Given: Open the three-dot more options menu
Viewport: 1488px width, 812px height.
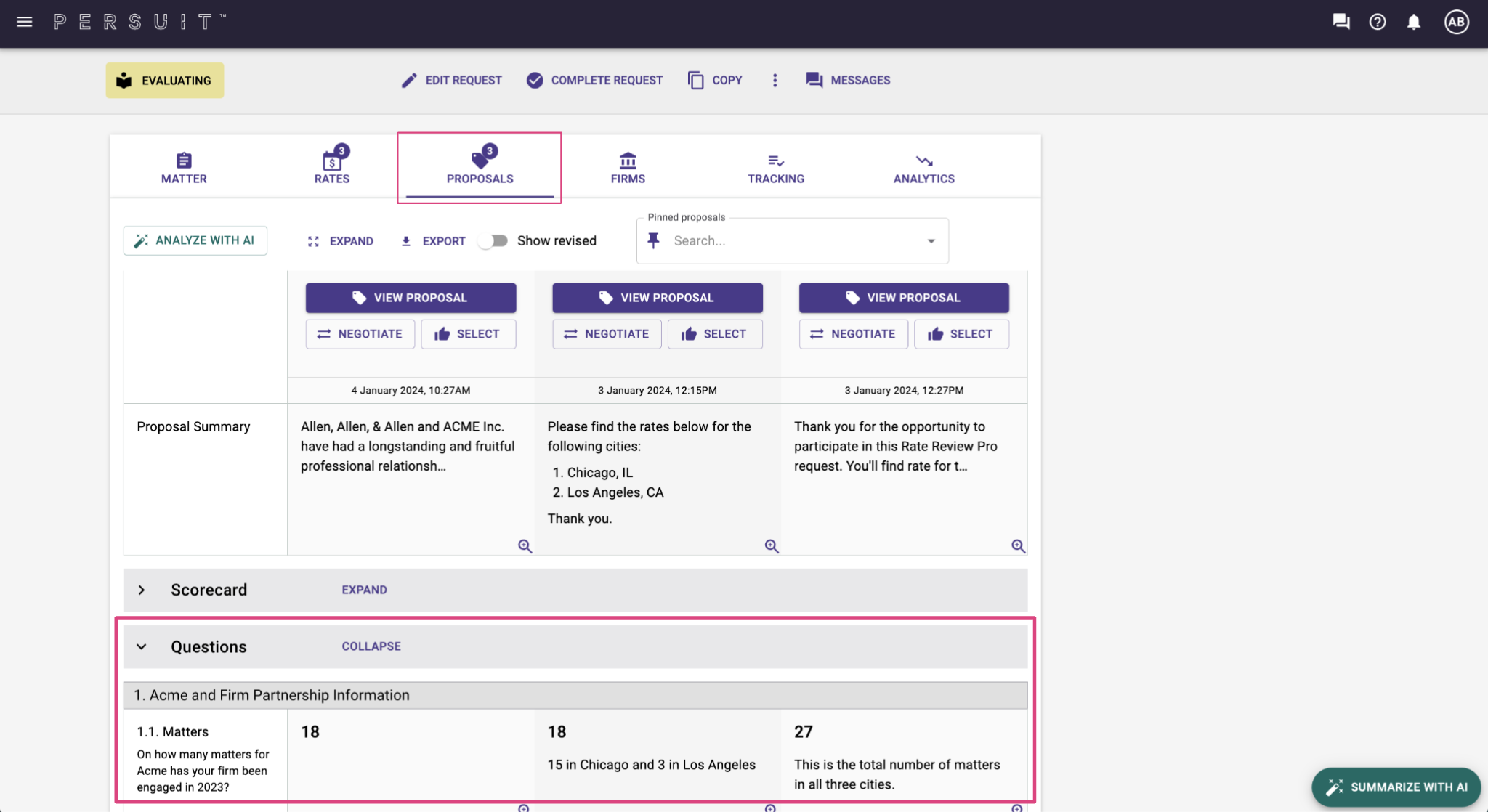Looking at the screenshot, I should 775,80.
